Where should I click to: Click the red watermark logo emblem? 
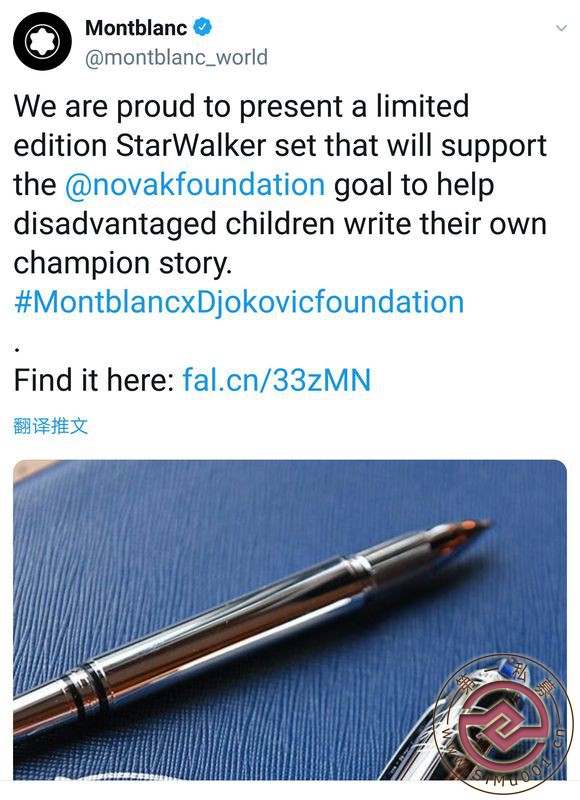501,724
